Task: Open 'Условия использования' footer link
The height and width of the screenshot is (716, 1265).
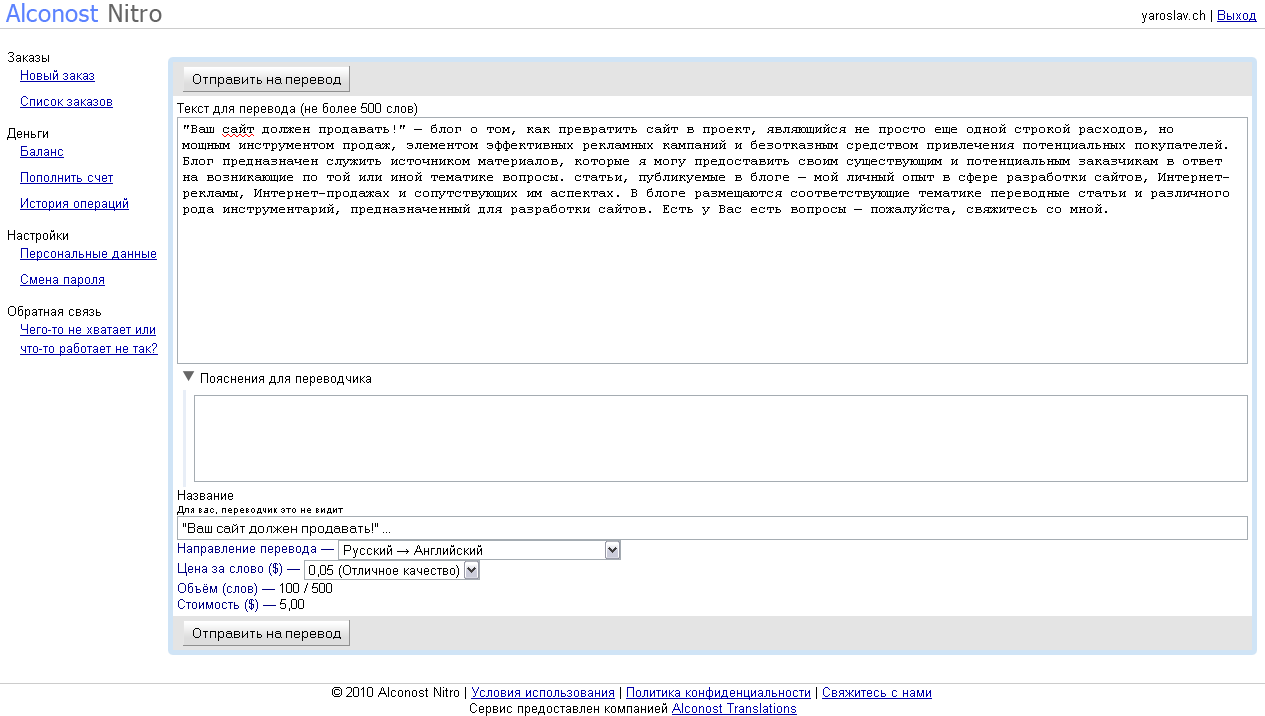Action: point(543,692)
